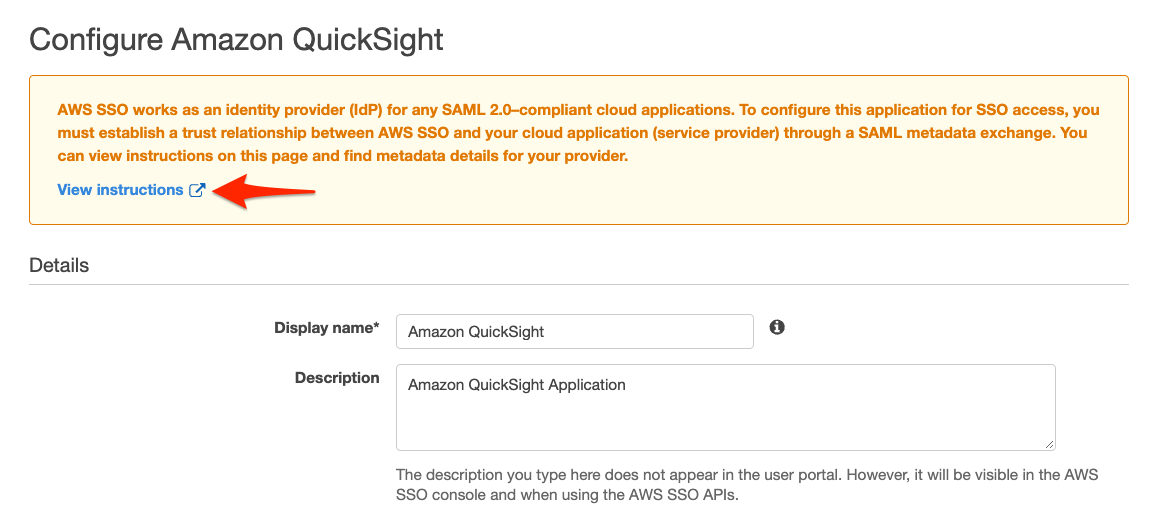Viewport: 1162px width, 531px height.
Task: Click "AWS SSO works as an identity provider" text
Action: [x=189, y=110]
